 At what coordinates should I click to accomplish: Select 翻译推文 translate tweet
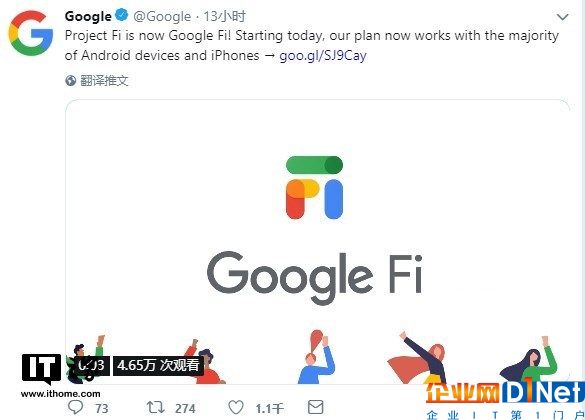click(x=104, y=81)
